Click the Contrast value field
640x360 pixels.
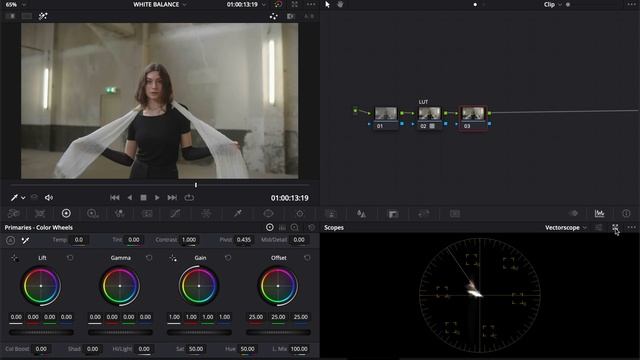click(x=189, y=240)
